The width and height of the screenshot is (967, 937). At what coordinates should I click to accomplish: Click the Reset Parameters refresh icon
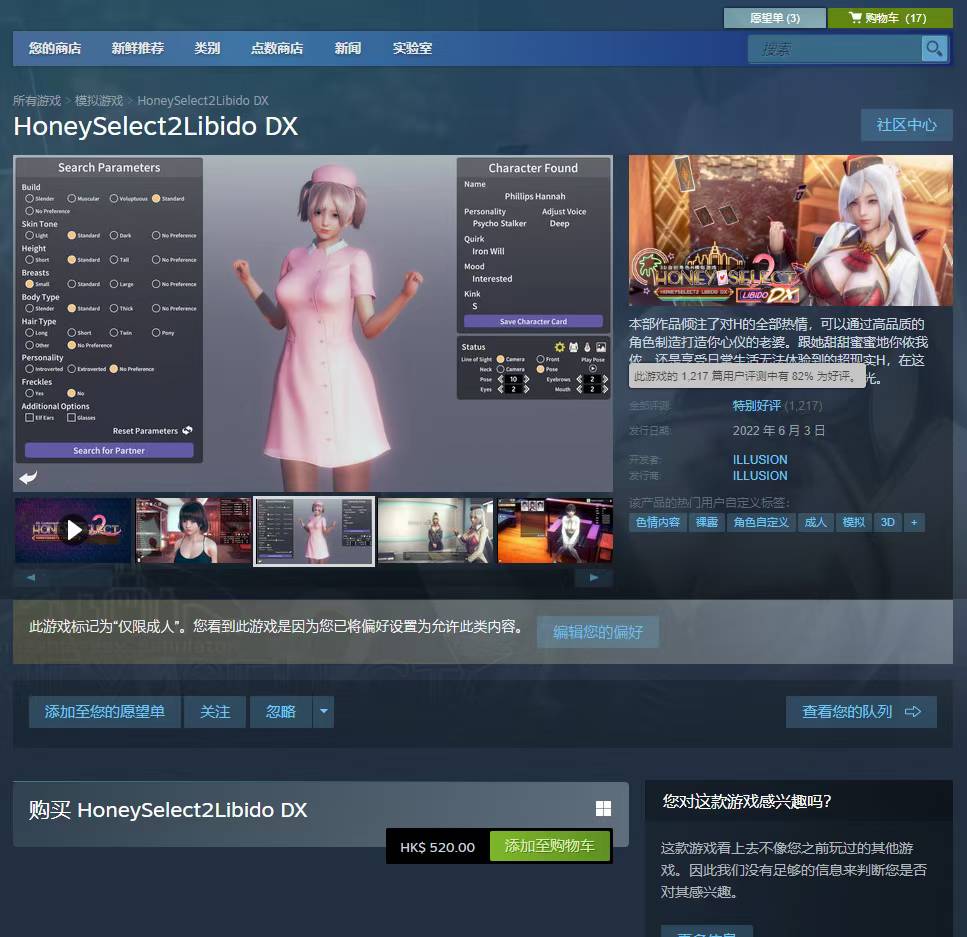pos(187,430)
